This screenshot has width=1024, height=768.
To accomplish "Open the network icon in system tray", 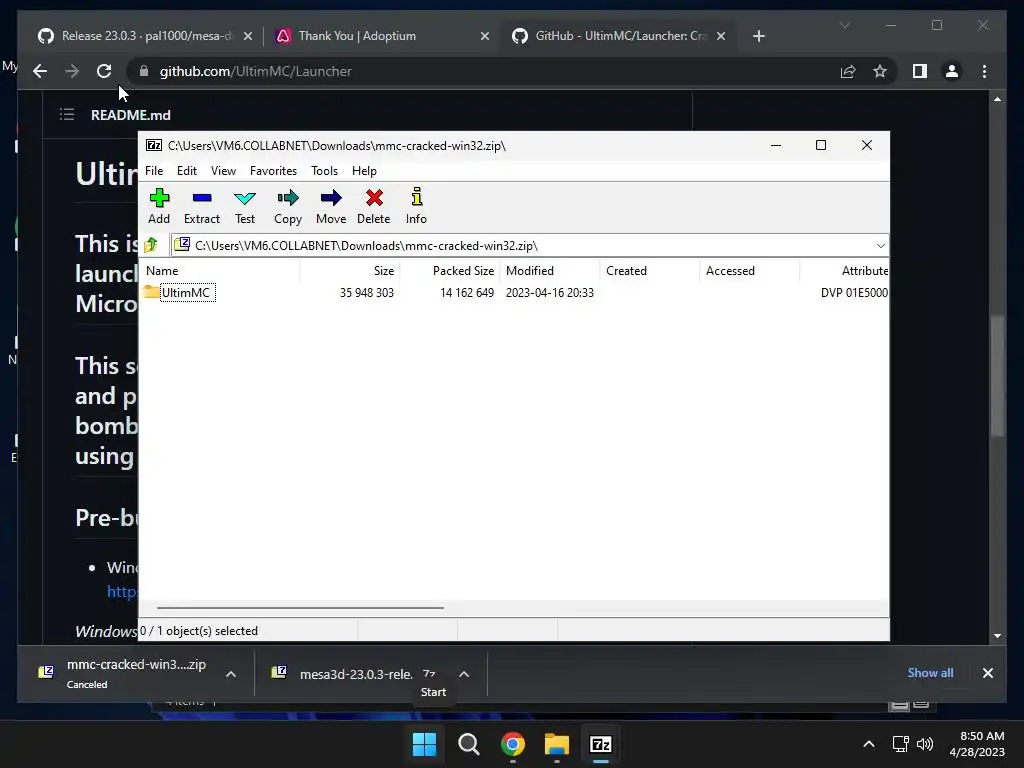I will (x=901, y=744).
